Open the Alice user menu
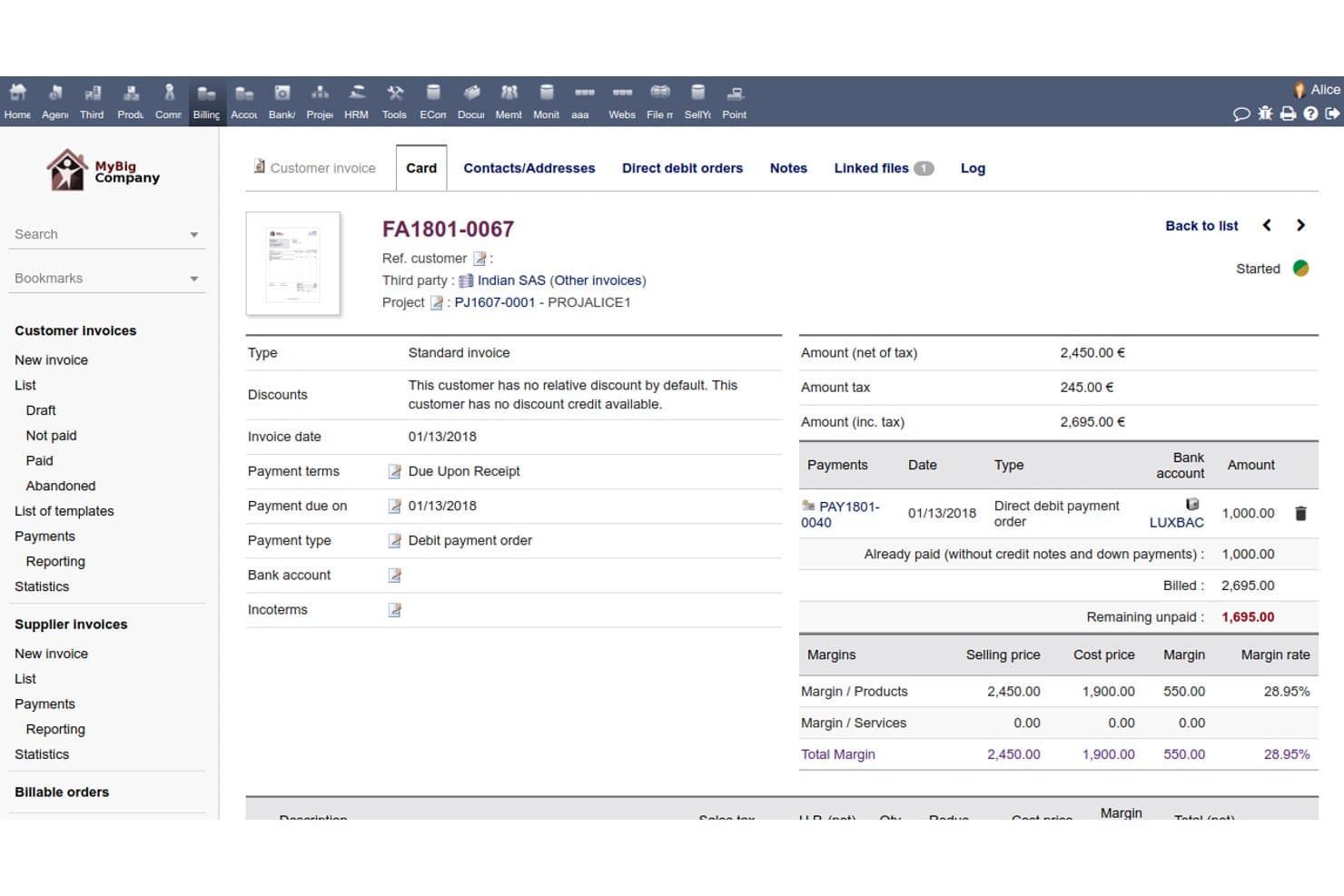This screenshot has width=1344, height=896. (x=1318, y=90)
